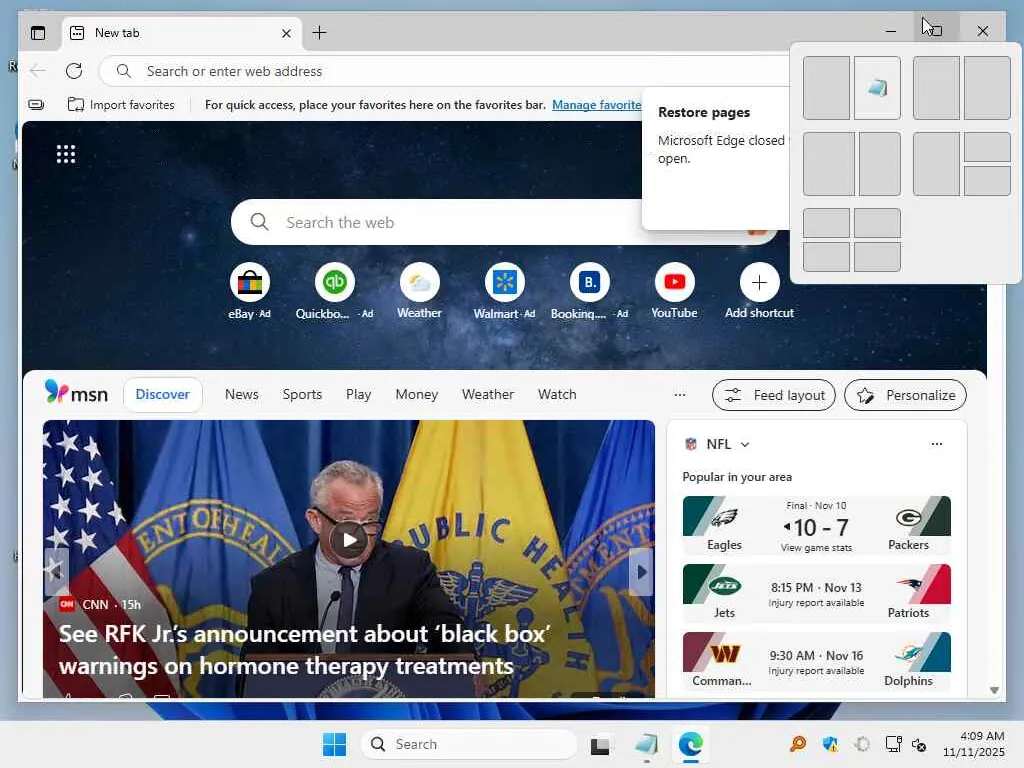The image size is (1024, 768).
Task: Open the YouTube shortcut
Action: tap(674, 291)
